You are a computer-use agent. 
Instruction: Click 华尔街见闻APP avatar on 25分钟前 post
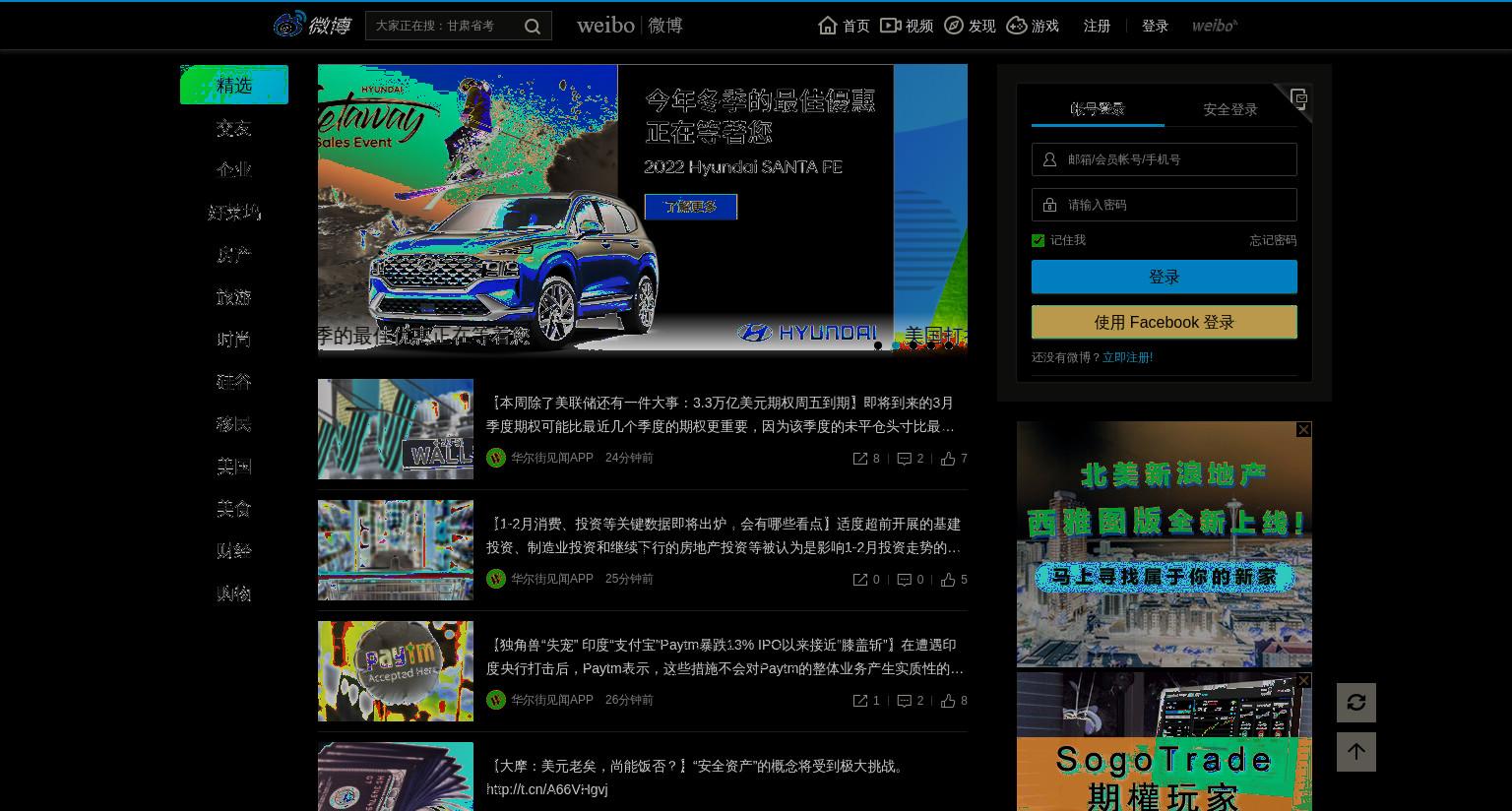496,579
